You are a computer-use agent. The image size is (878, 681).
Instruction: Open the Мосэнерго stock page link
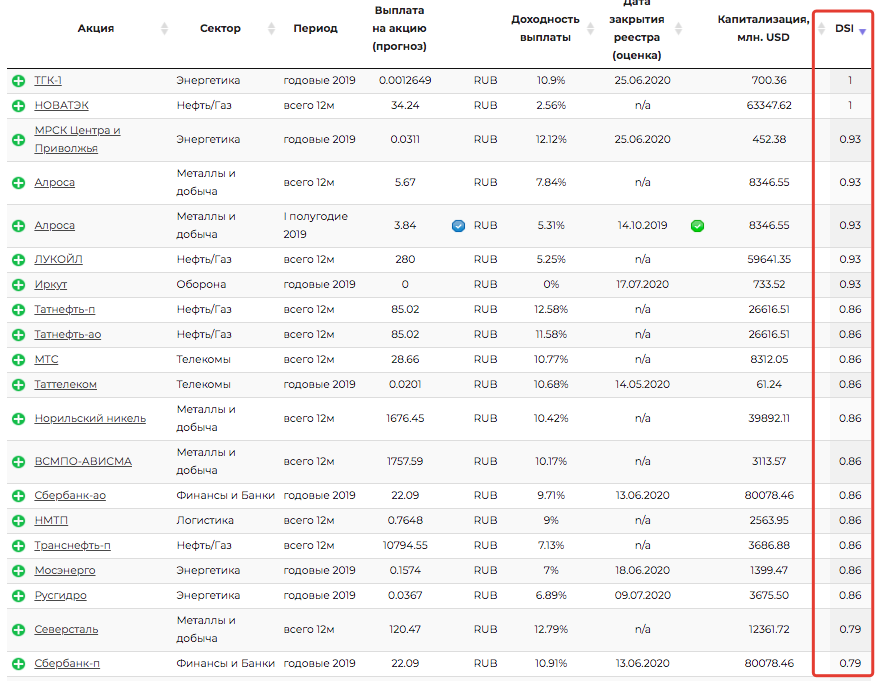[65, 570]
